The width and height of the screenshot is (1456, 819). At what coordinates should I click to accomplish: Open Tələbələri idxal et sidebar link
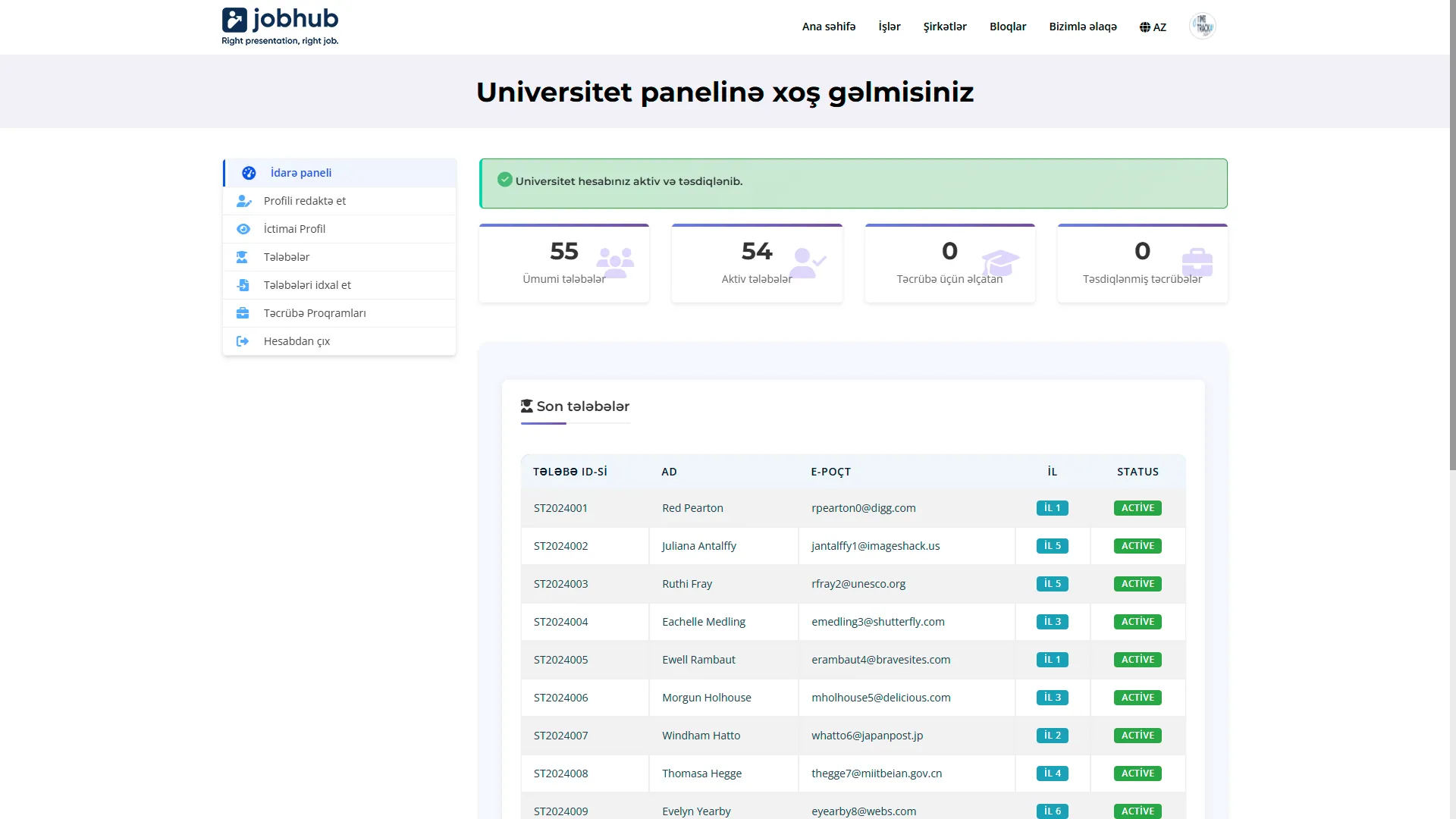[340, 285]
